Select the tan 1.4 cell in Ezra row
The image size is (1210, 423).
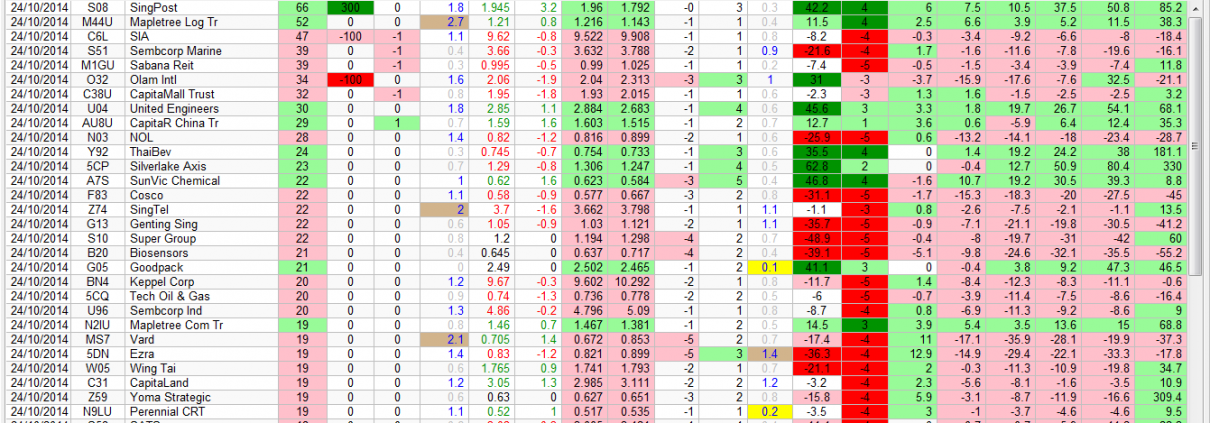pos(768,353)
